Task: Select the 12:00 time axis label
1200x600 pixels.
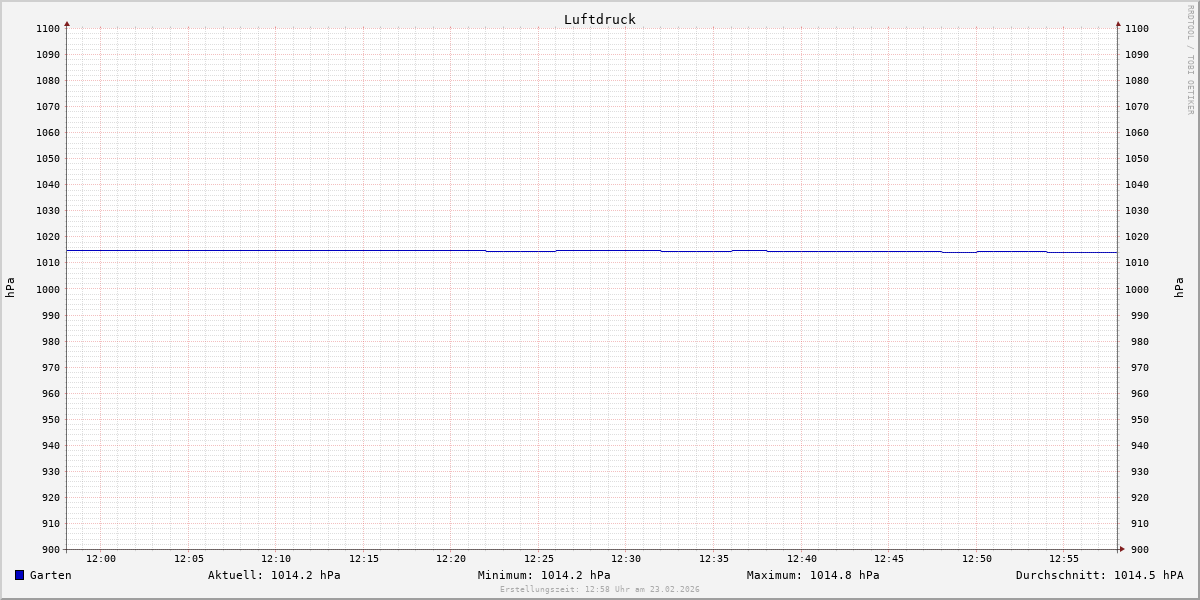Action: click(x=101, y=559)
